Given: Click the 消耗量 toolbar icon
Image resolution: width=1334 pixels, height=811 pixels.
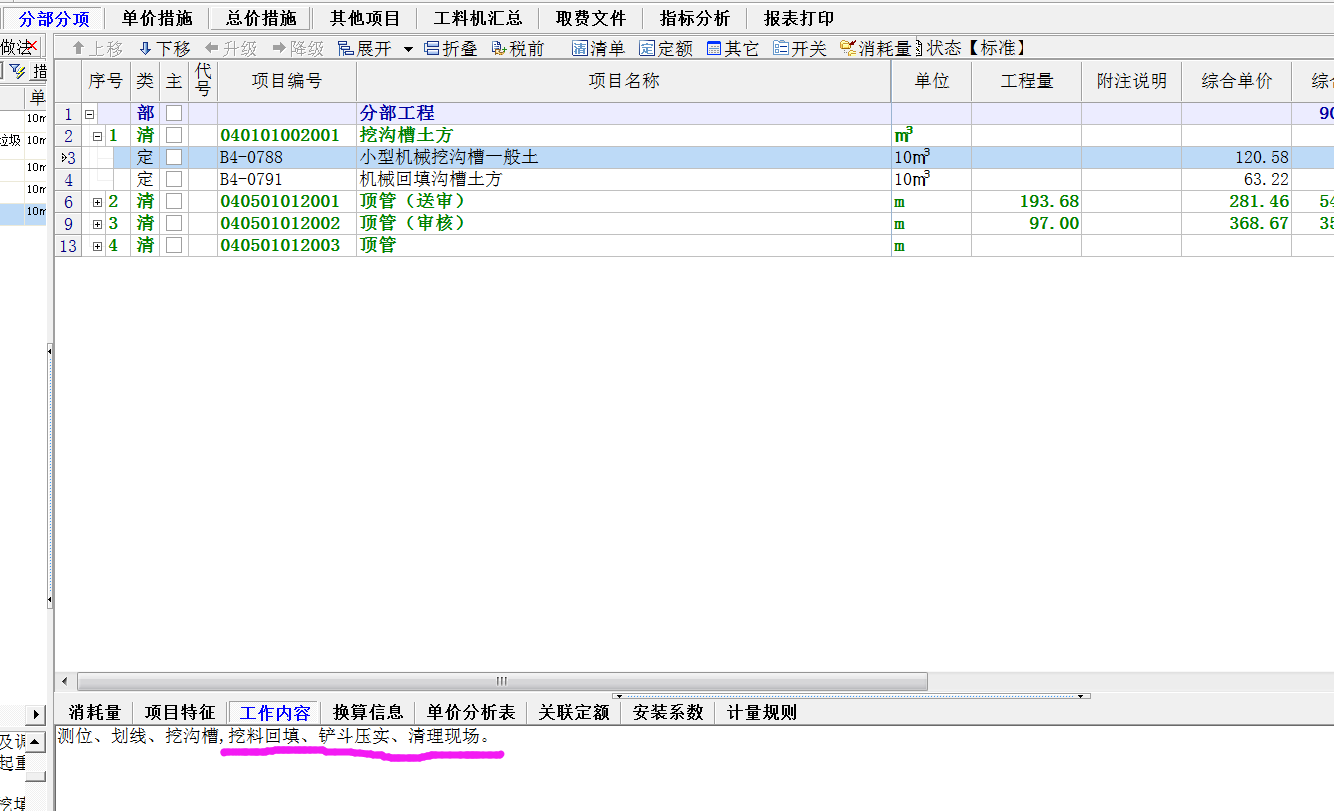Looking at the screenshot, I should pyautogui.click(x=875, y=48).
